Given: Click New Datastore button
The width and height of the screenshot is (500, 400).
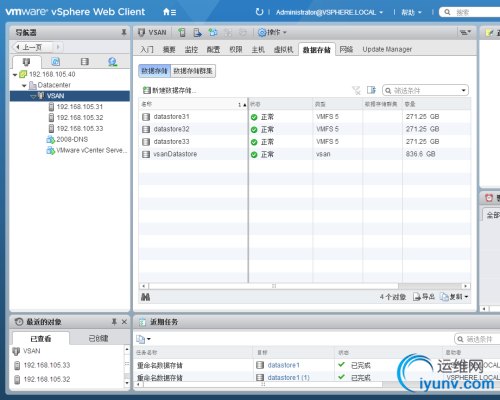Looking at the screenshot, I should click(169, 90).
